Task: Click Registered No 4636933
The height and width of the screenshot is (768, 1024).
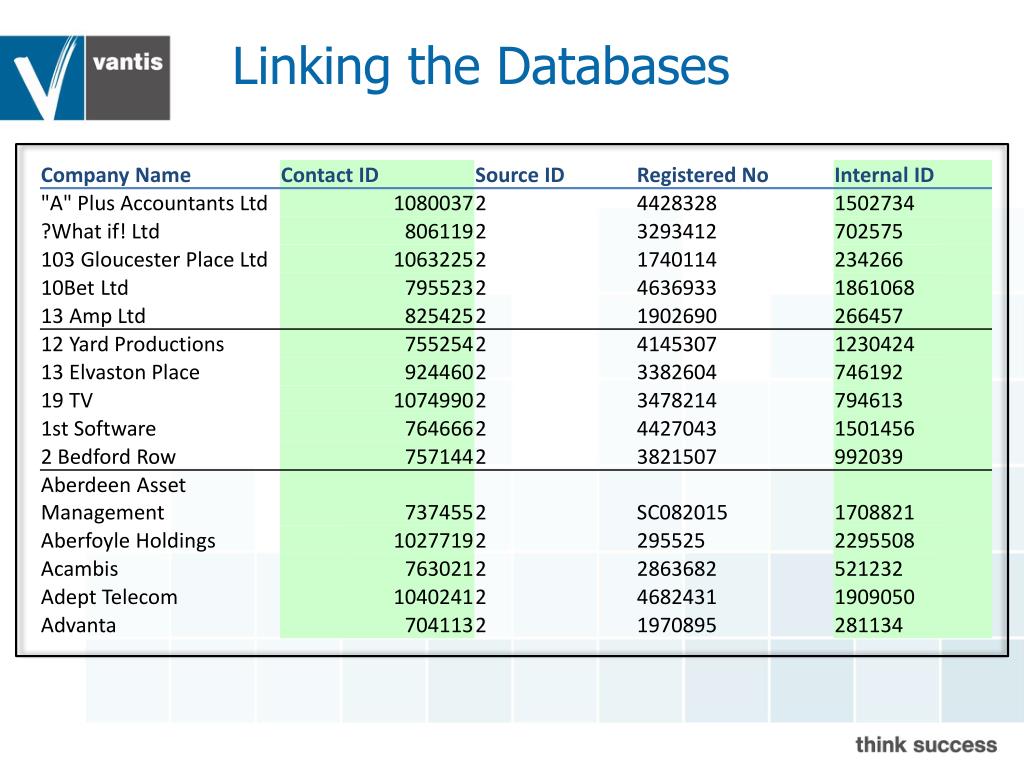Action: pyautogui.click(x=677, y=287)
